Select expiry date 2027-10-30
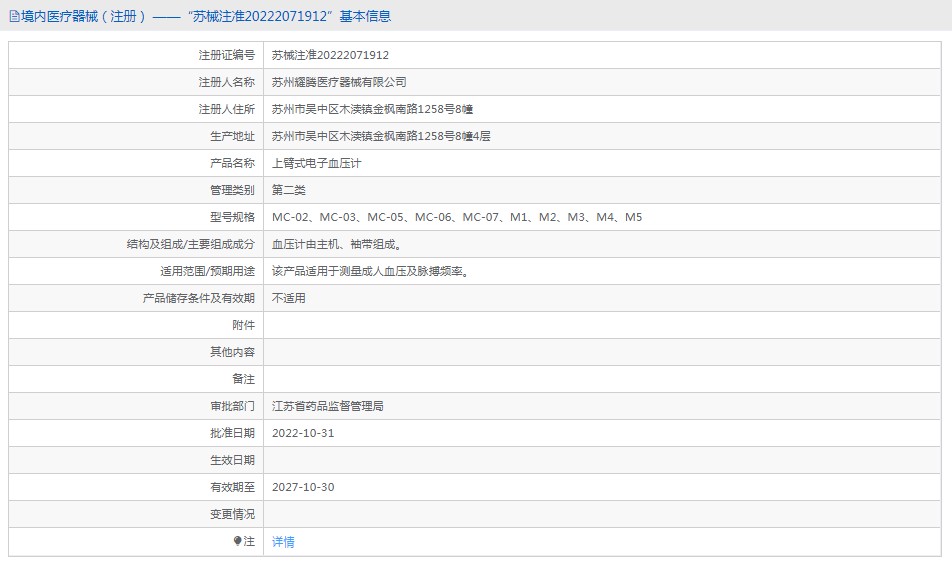The height and width of the screenshot is (567, 952). pyautogui.click(x=303, y=487)
